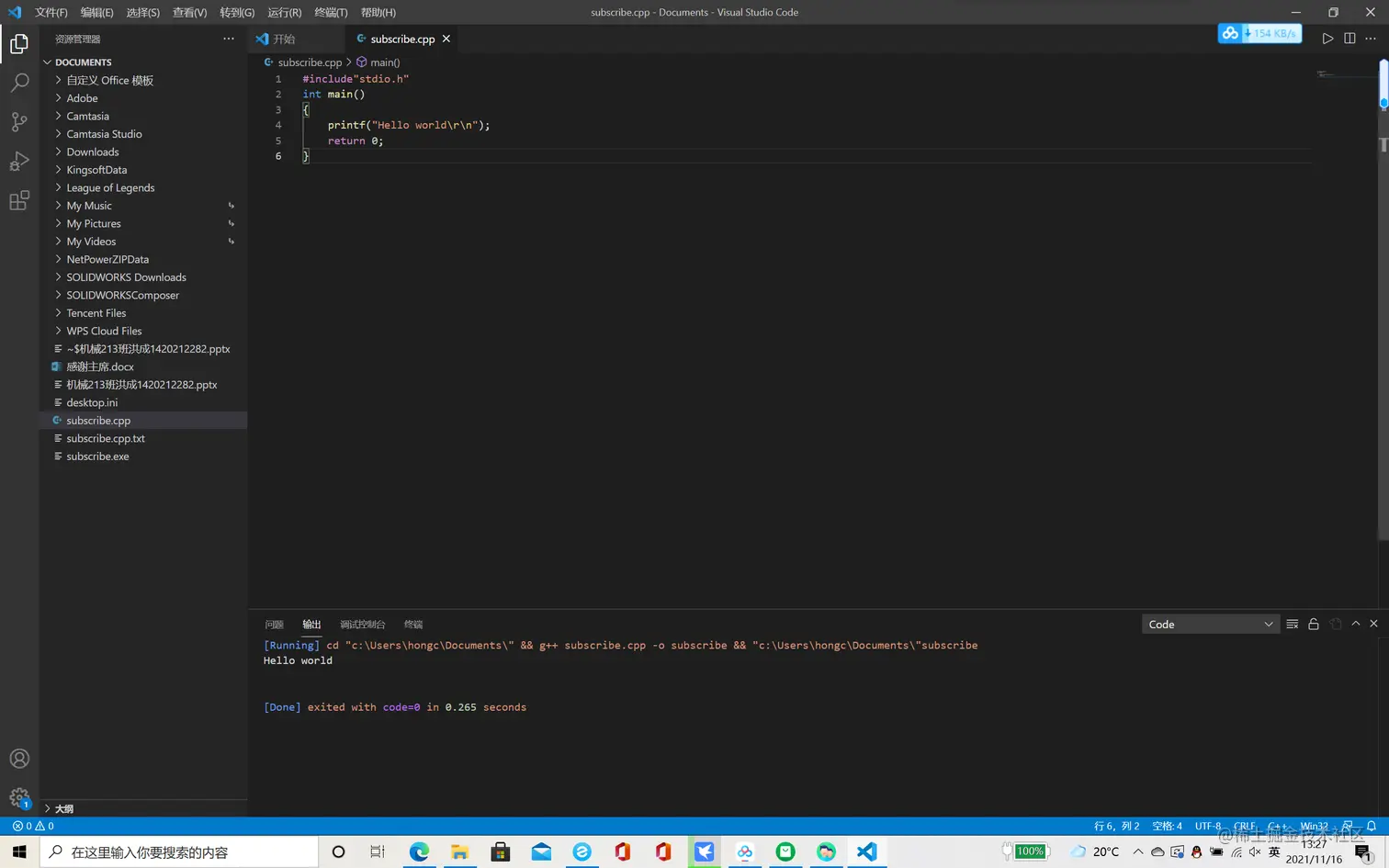
Task: Switch to the 开始 welcome tab
Action: tap(297, 39)
